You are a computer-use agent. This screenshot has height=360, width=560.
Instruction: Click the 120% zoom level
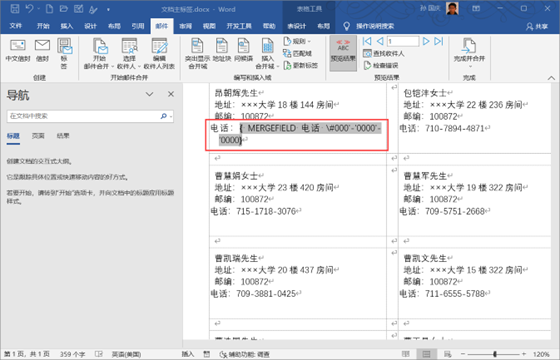[541, 354]
